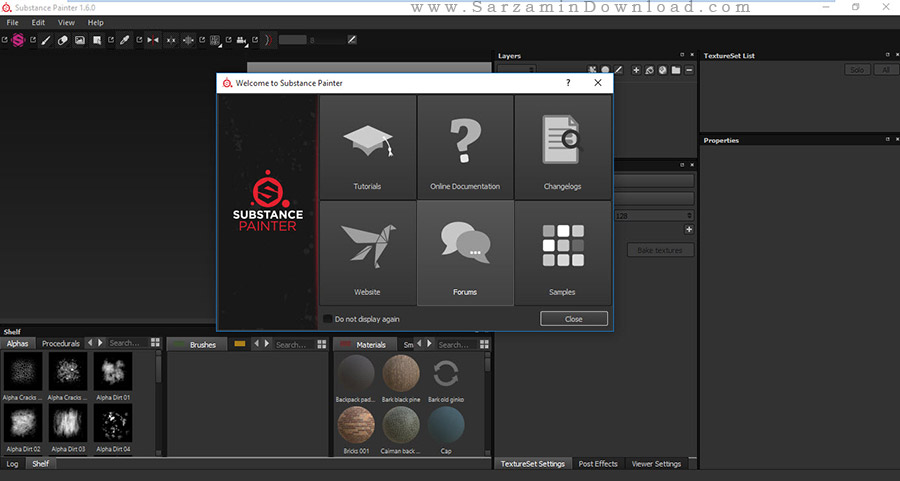
Task: Click Add layer plus icon in Layers
Action: 636,70
